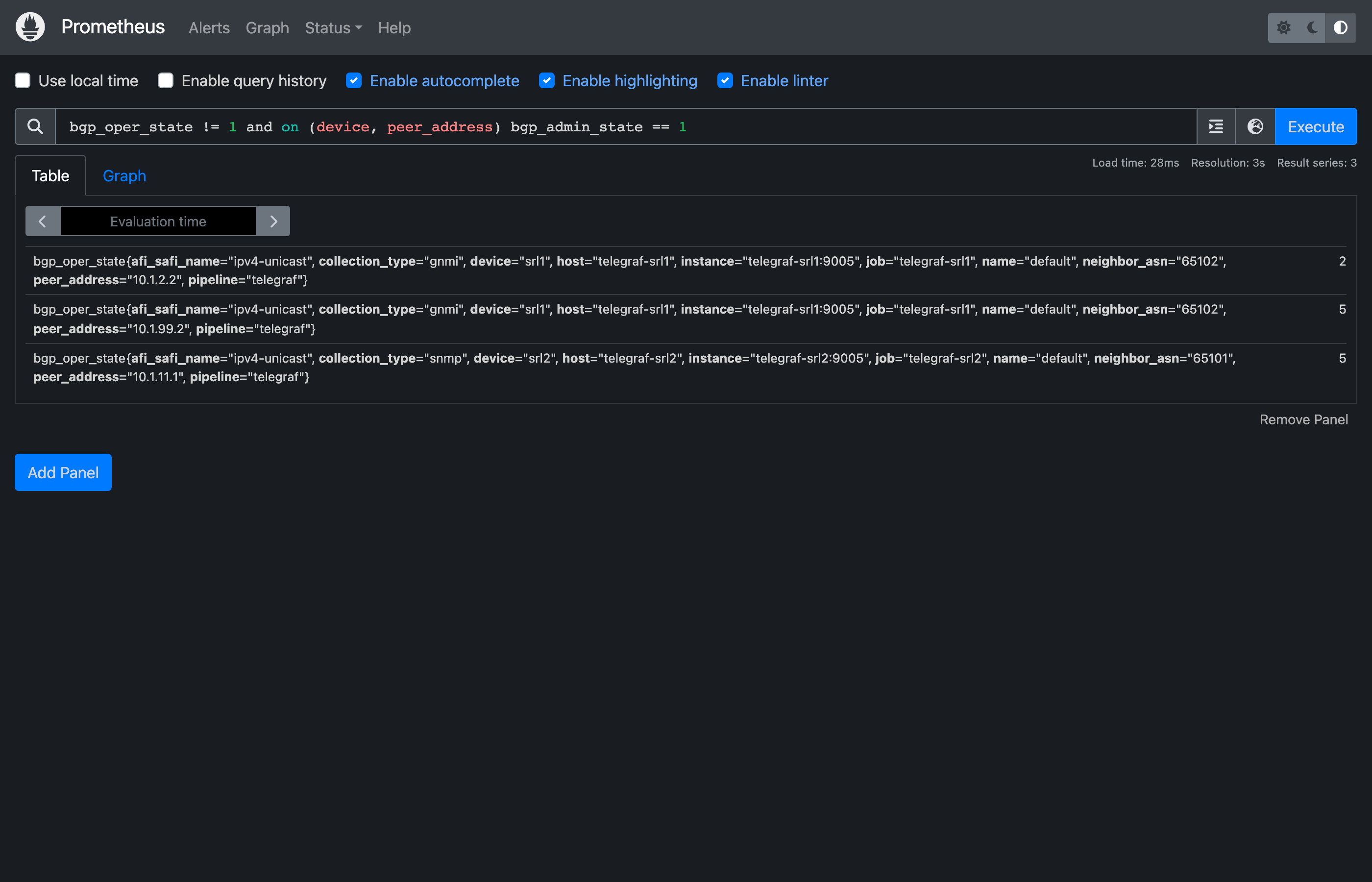This screenshot has width=1372, height=882.
Task: Open the Alerts page in navbar
Action: 209,27
